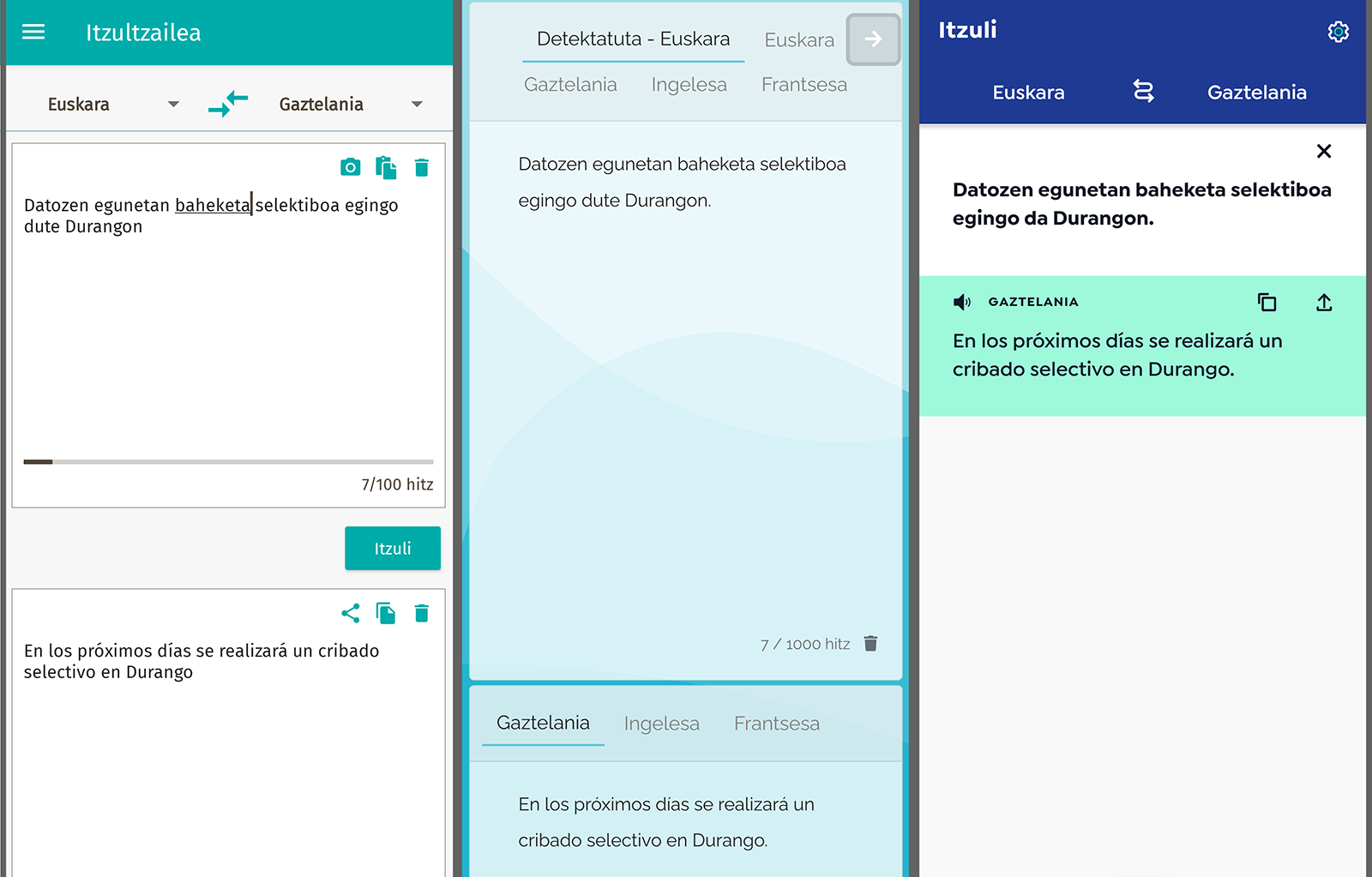This screenshot has height=877, width=1372.
Task: Tap Euskara source language in Itzuli header
Action: coord(1028,92)
